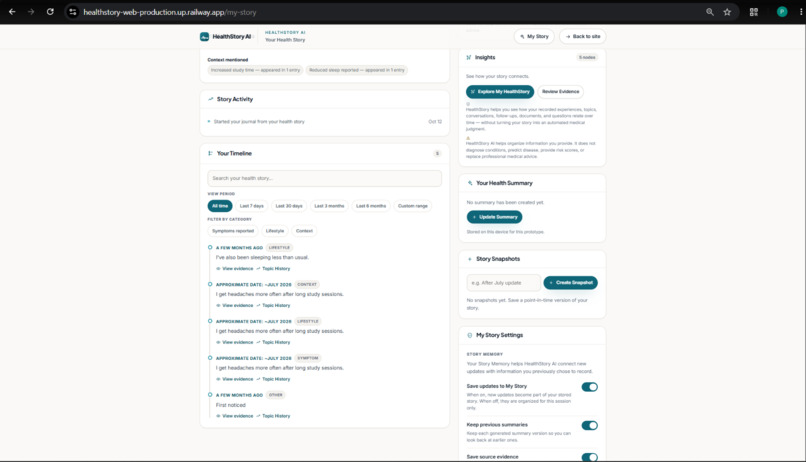Open the browser three-dot menu
The image size is (806, 462).
coord(800,12)
